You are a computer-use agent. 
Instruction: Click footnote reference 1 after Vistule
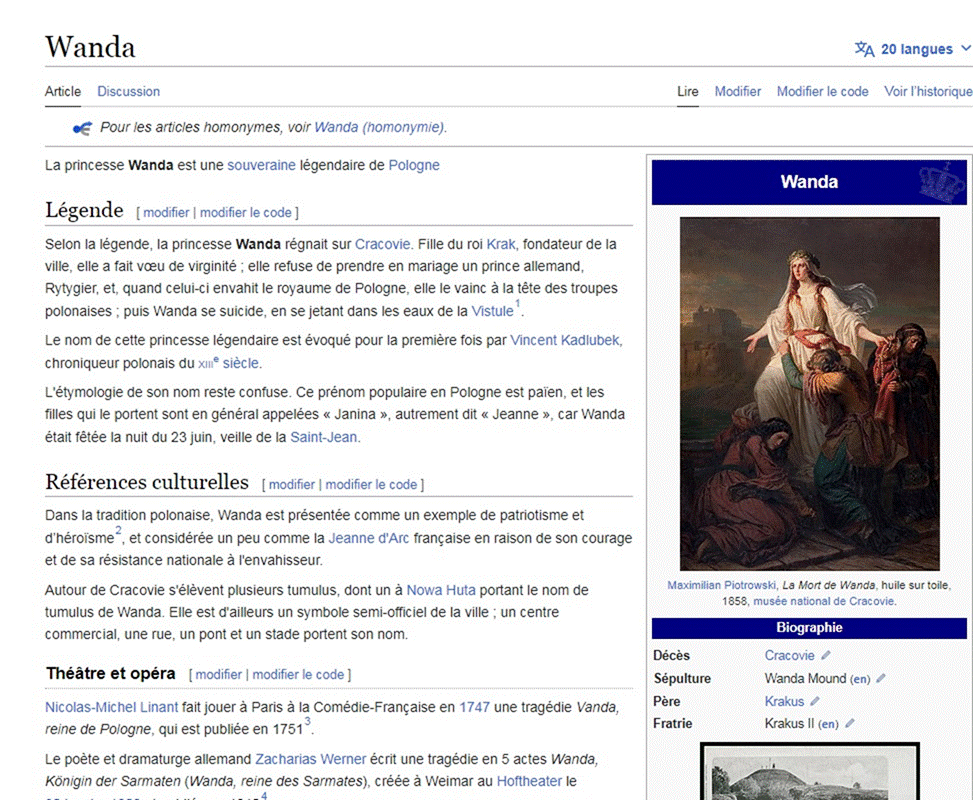click(518, 303)
